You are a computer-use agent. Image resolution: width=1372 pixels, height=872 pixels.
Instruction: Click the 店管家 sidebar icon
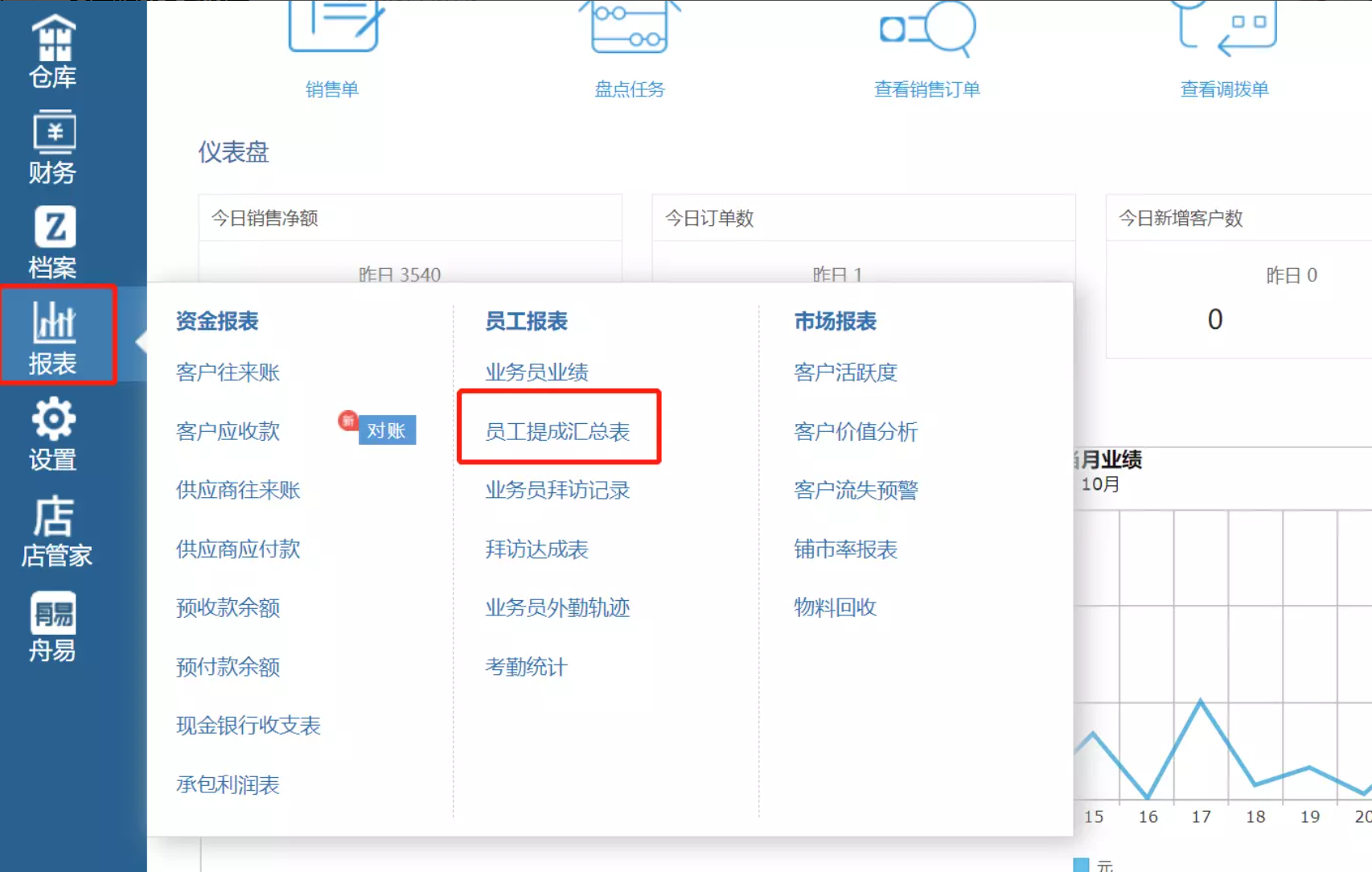pos(55,531)
